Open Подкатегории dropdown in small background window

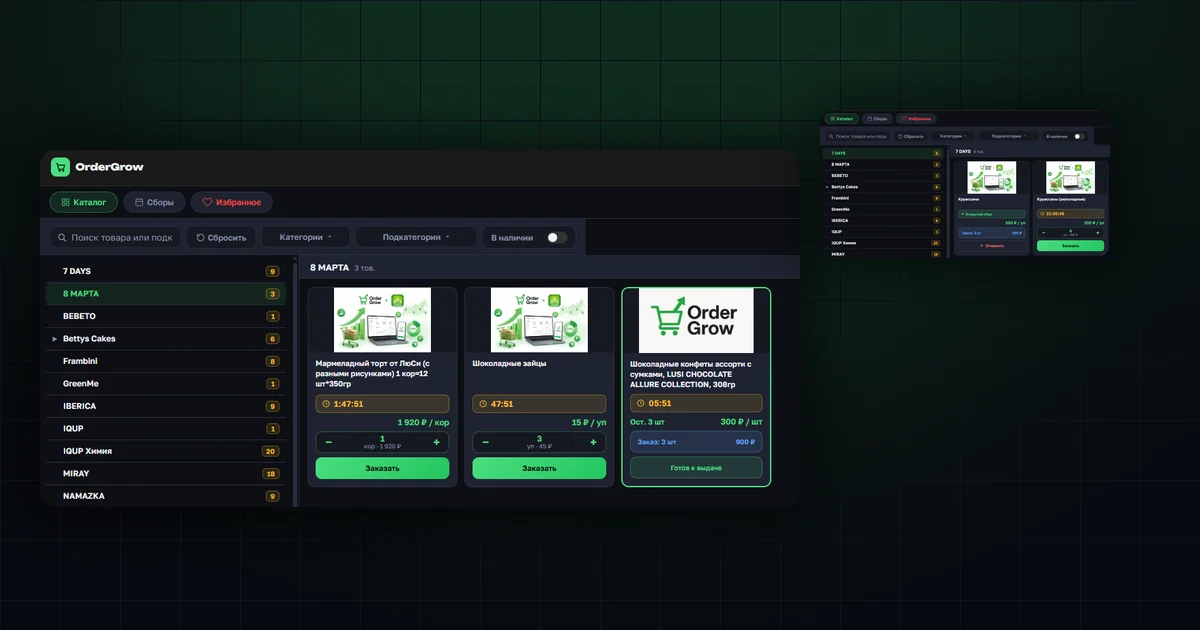coord(1009,136)
